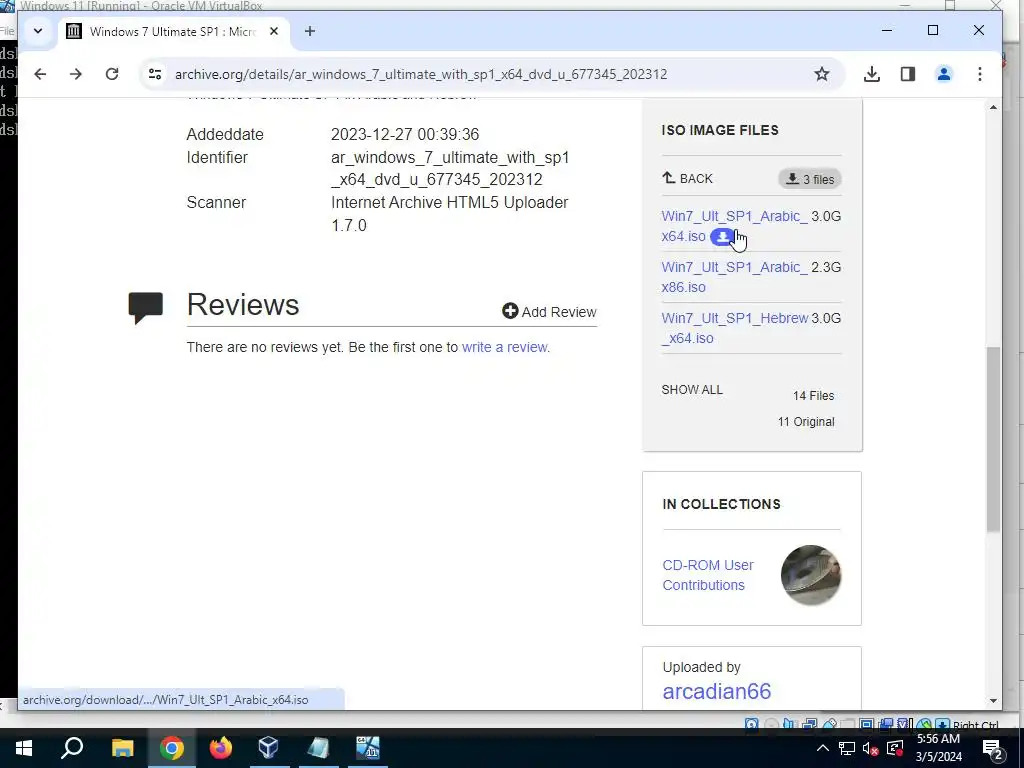Image resolution: width=1024 pixels, height=768 pixels.
Task: Click '14 Files' count text
Action: 813,396
